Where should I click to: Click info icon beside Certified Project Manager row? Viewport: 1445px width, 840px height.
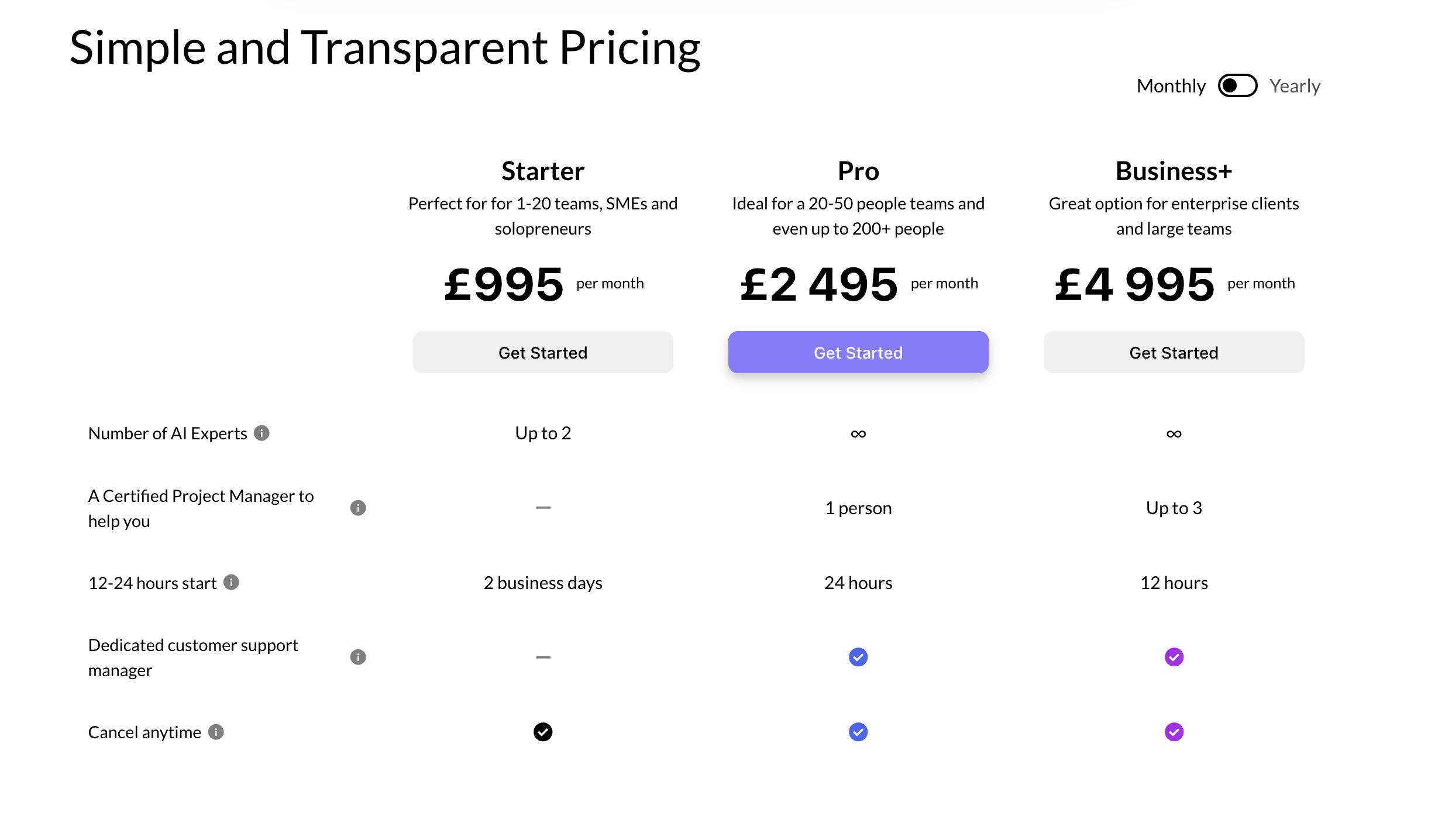[358, 508]
